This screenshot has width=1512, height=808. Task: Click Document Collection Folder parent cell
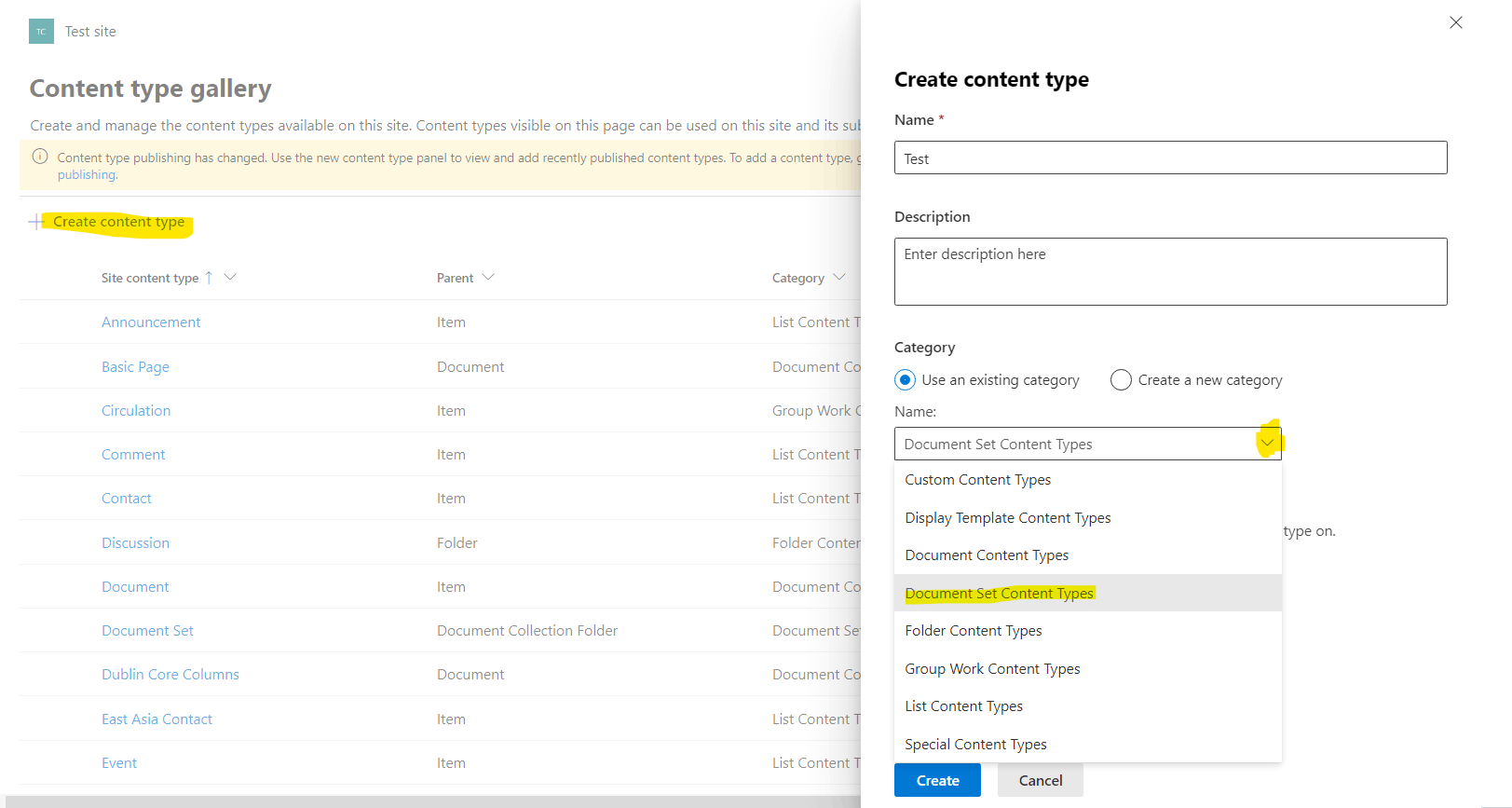coord(527,631)
